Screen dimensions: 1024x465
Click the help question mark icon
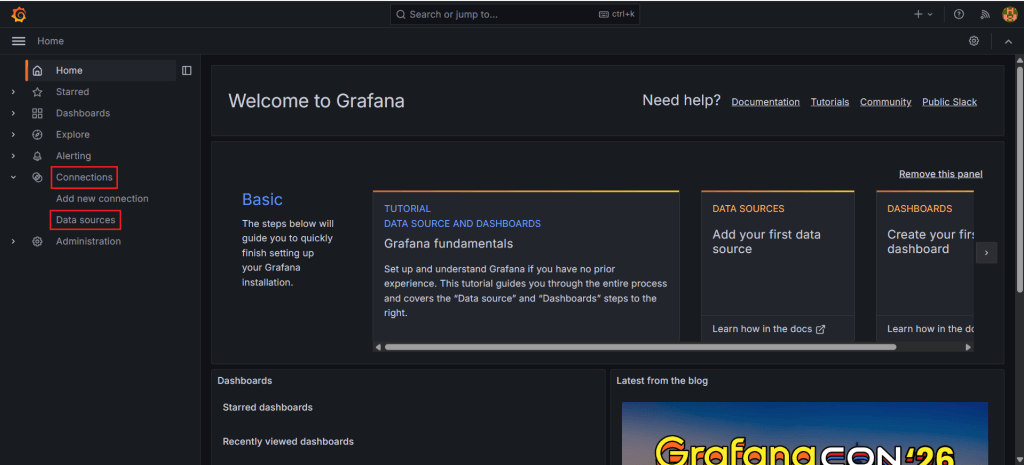pos(959,14)
